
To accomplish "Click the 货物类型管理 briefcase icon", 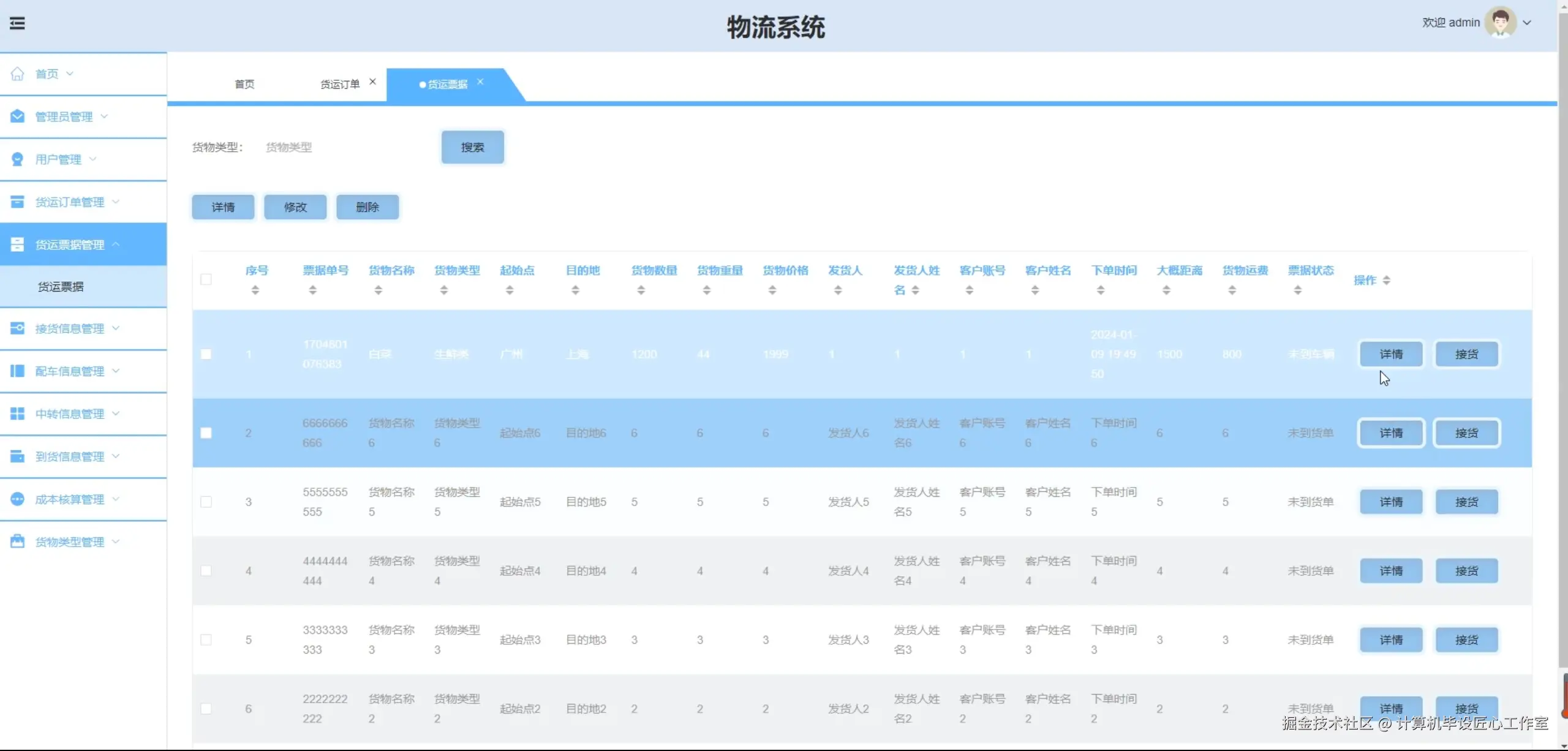I will pyautogui.click(x=17, y=542).
